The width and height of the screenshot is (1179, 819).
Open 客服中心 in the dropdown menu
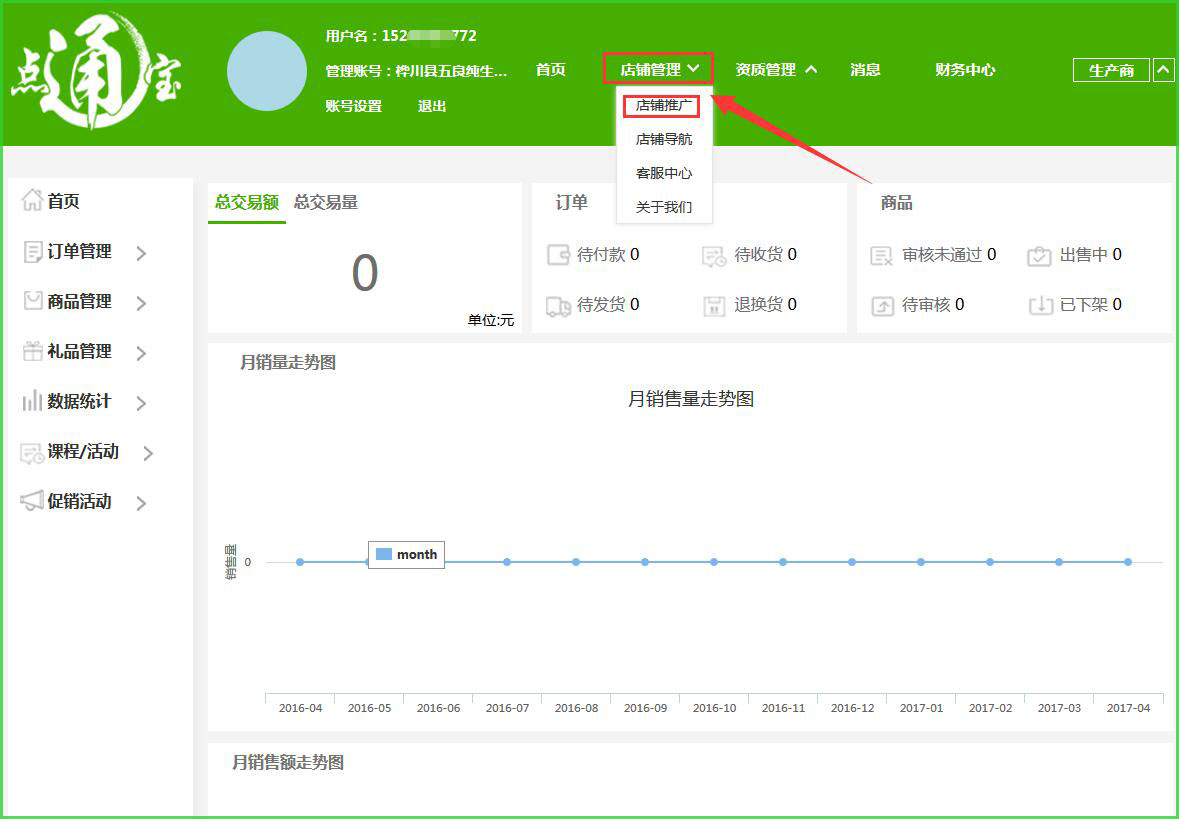[664, 173]
